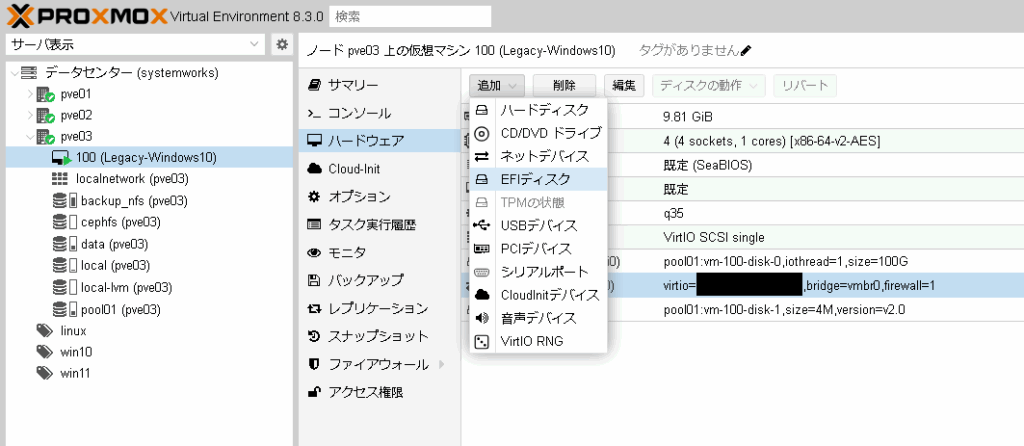The width and height of the screenshot is (1024, 446).
Task: Add 音声デバイス from the menu
Action: click(539, 318)
